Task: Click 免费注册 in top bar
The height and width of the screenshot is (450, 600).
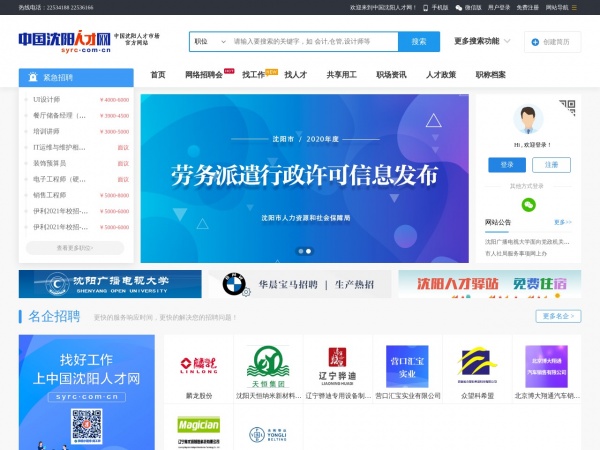Action: 528,8
